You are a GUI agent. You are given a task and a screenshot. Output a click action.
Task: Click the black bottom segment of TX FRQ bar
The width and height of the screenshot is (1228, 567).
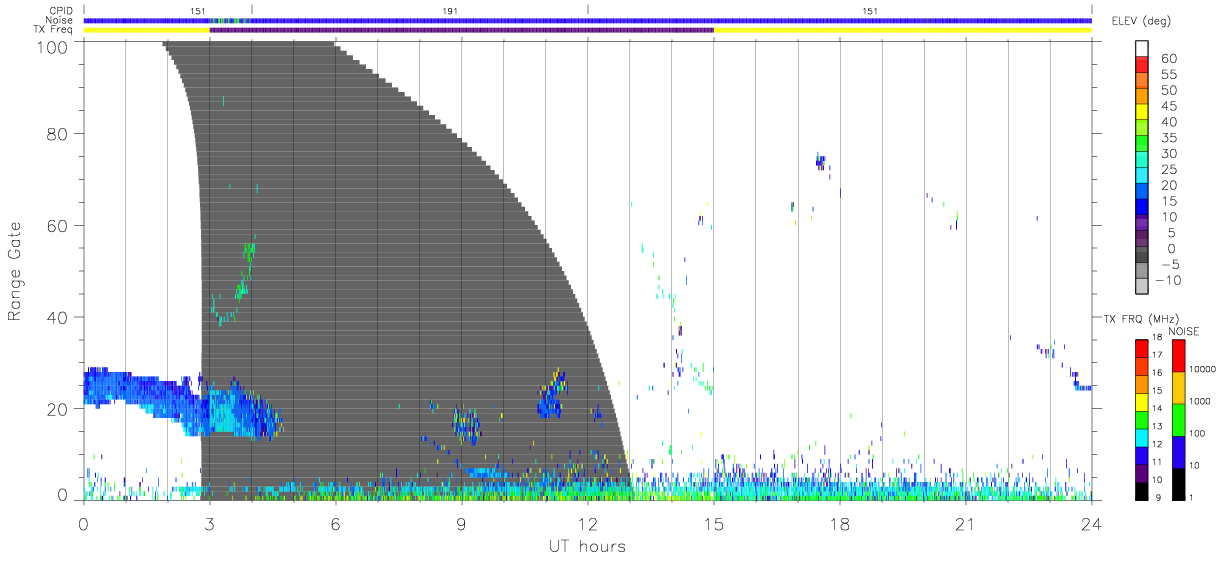1142,491
